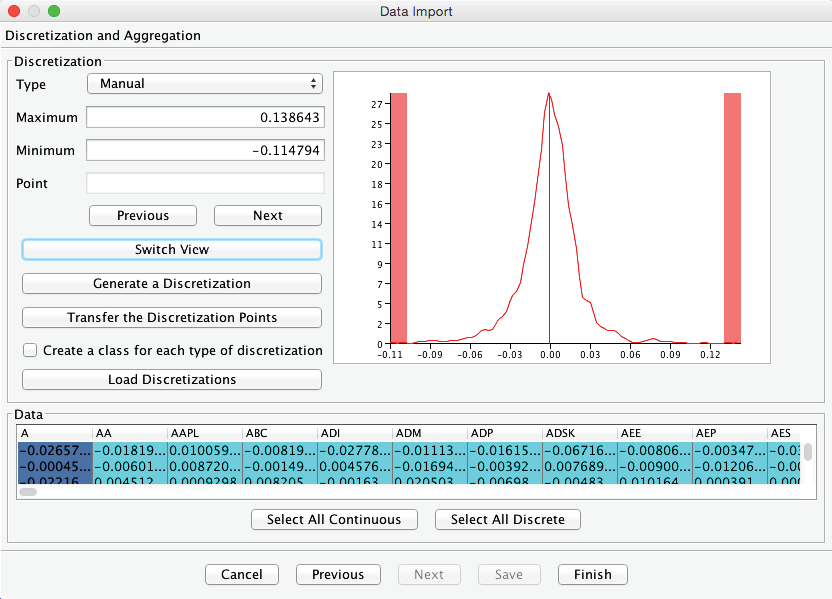This screenshot has width=832, height=599.
Task: Select the ADSK column header
Action: [580, 432]
